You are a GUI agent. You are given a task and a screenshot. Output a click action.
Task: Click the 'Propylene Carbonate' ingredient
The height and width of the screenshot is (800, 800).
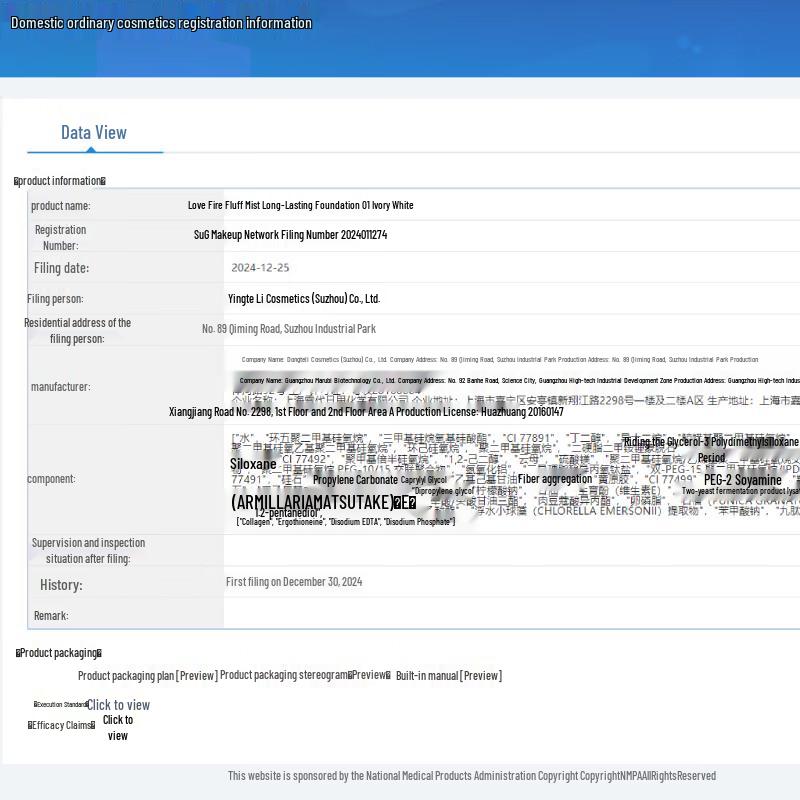[355, 480]
